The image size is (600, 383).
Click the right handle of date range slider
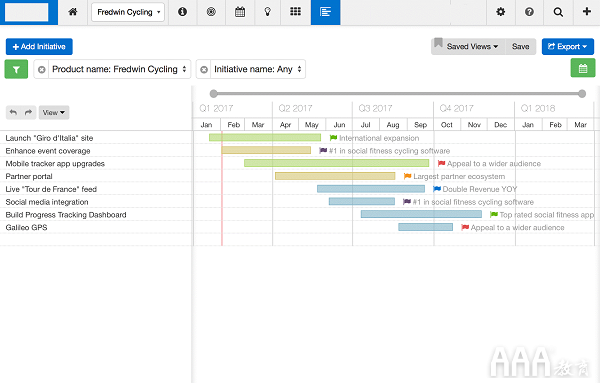click(x=582, y=94)
